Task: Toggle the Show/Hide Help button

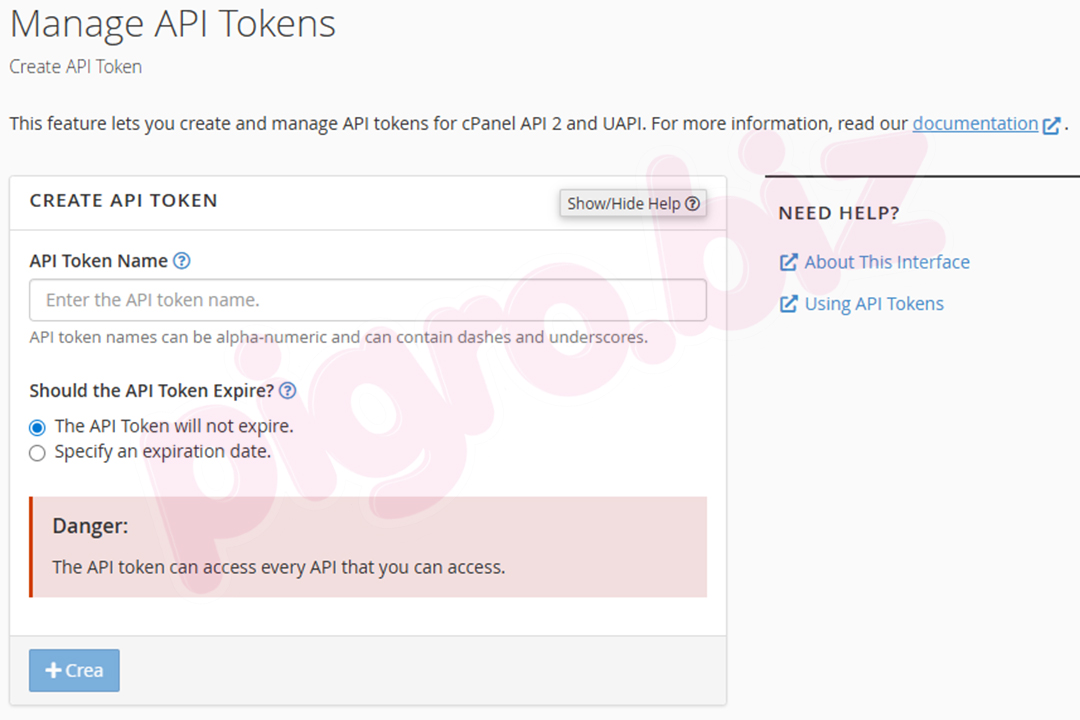Action: tap(632, 203)
